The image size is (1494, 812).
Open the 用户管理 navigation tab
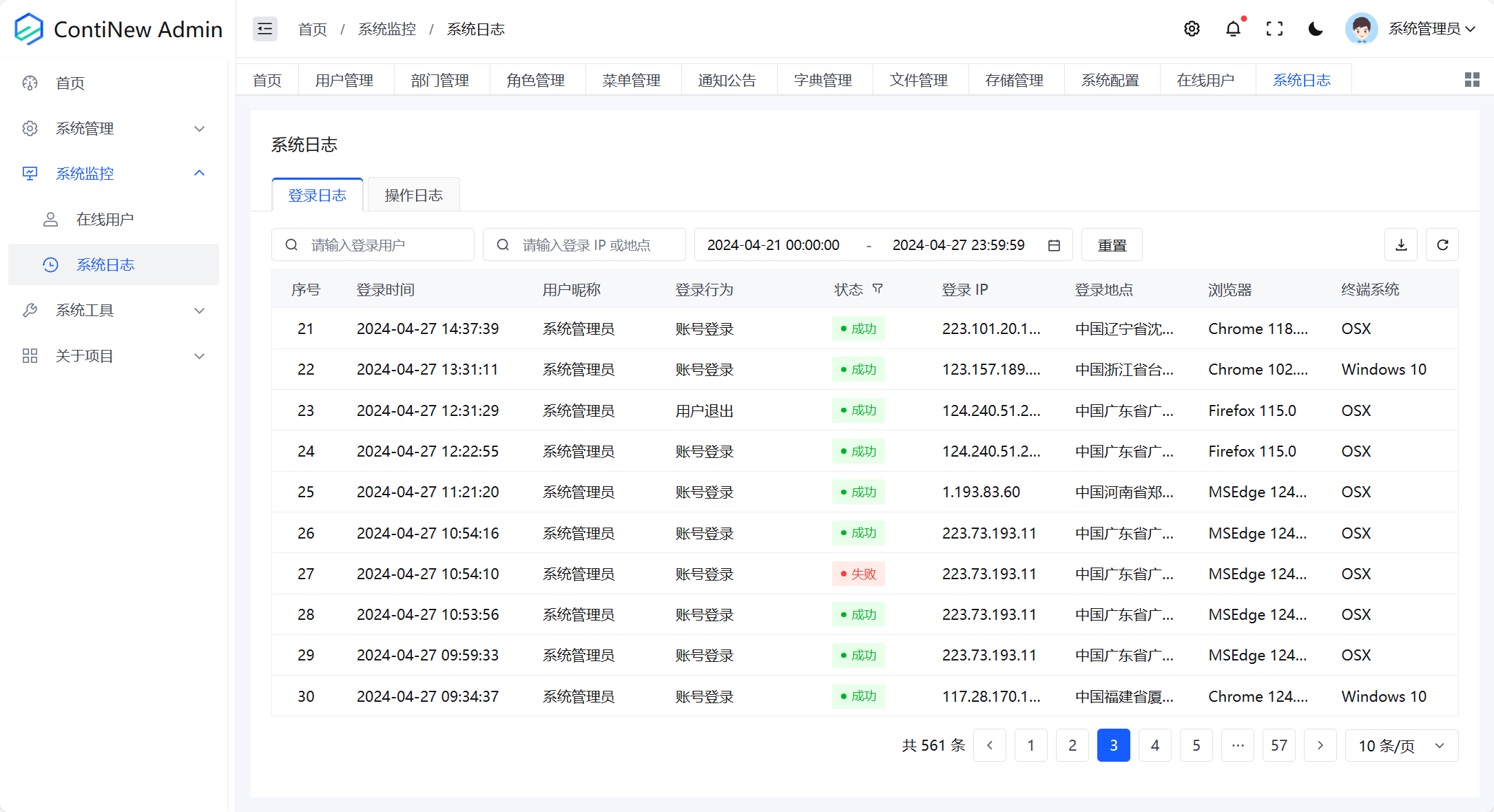click(344, 79)
